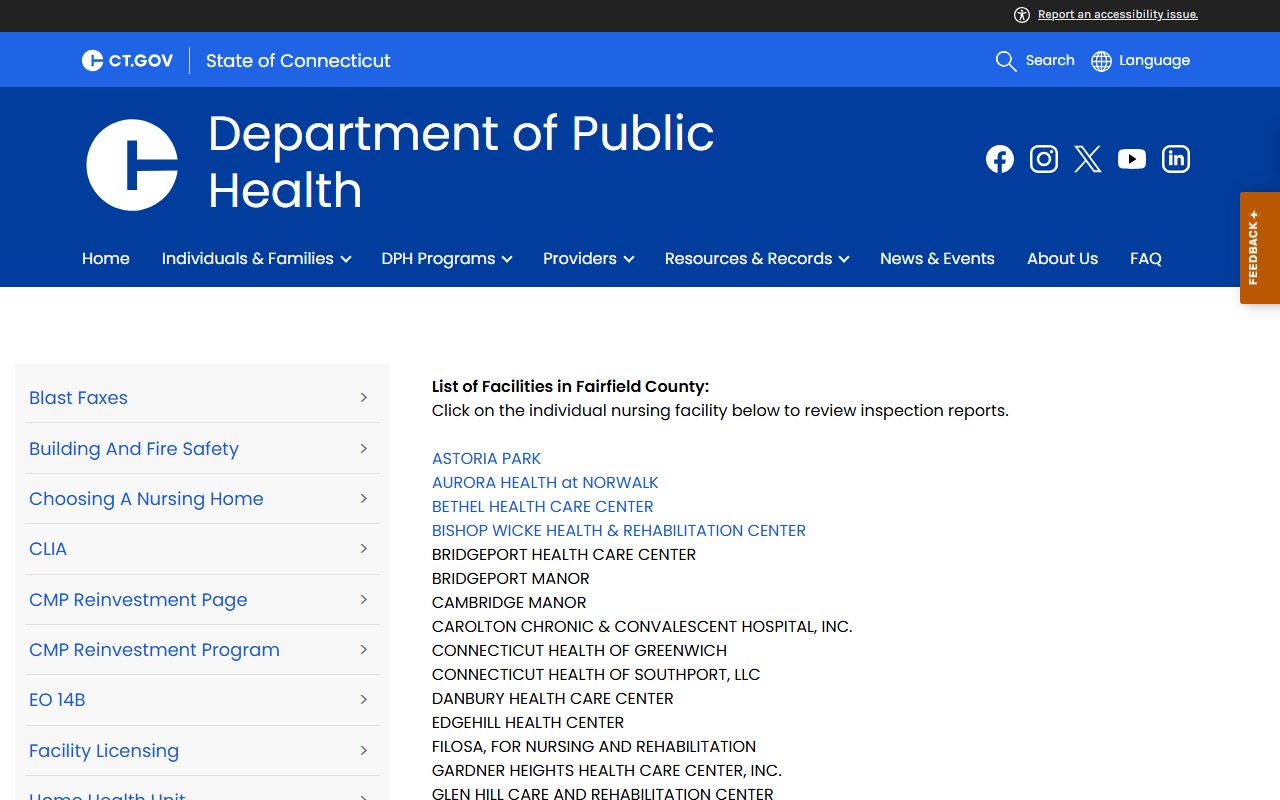Expand the DPH Programs menu

(446, 259)
